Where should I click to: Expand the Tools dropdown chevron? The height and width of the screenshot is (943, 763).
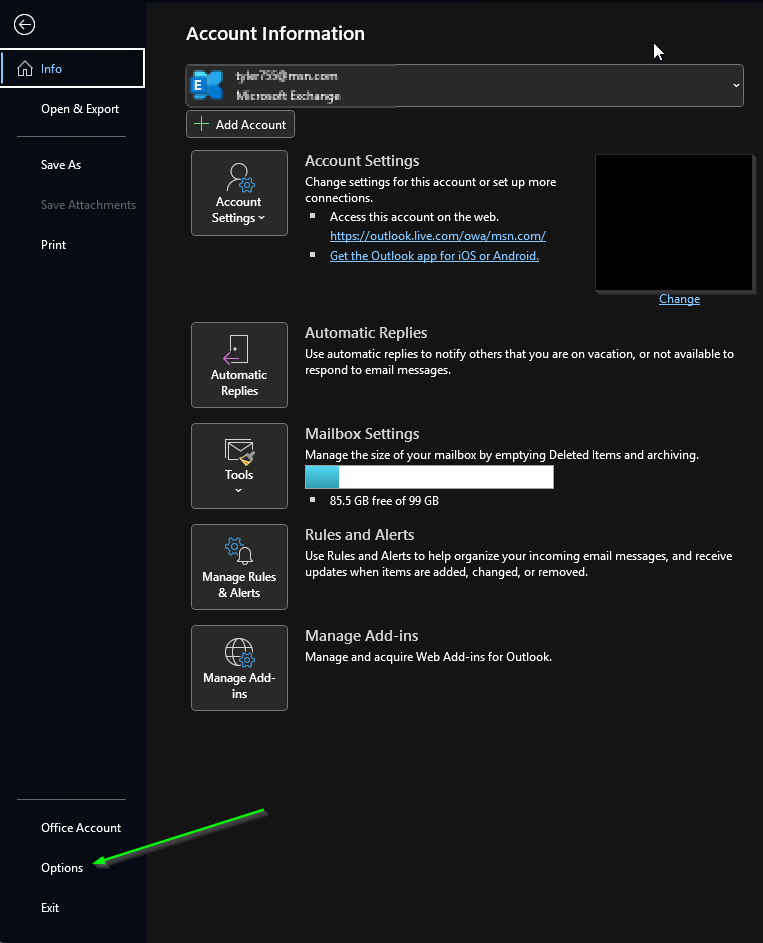[x=239, y=491]
